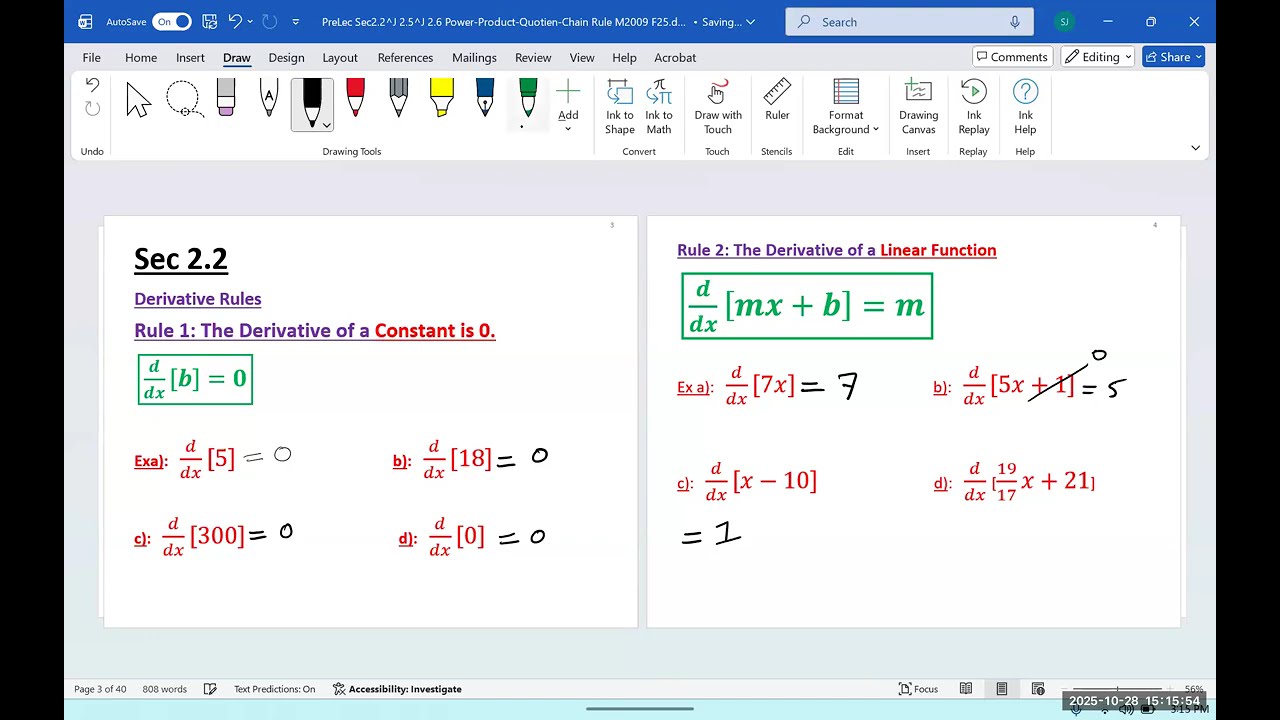
Task: Enable Draw with Touch
Action: [718, 107]
